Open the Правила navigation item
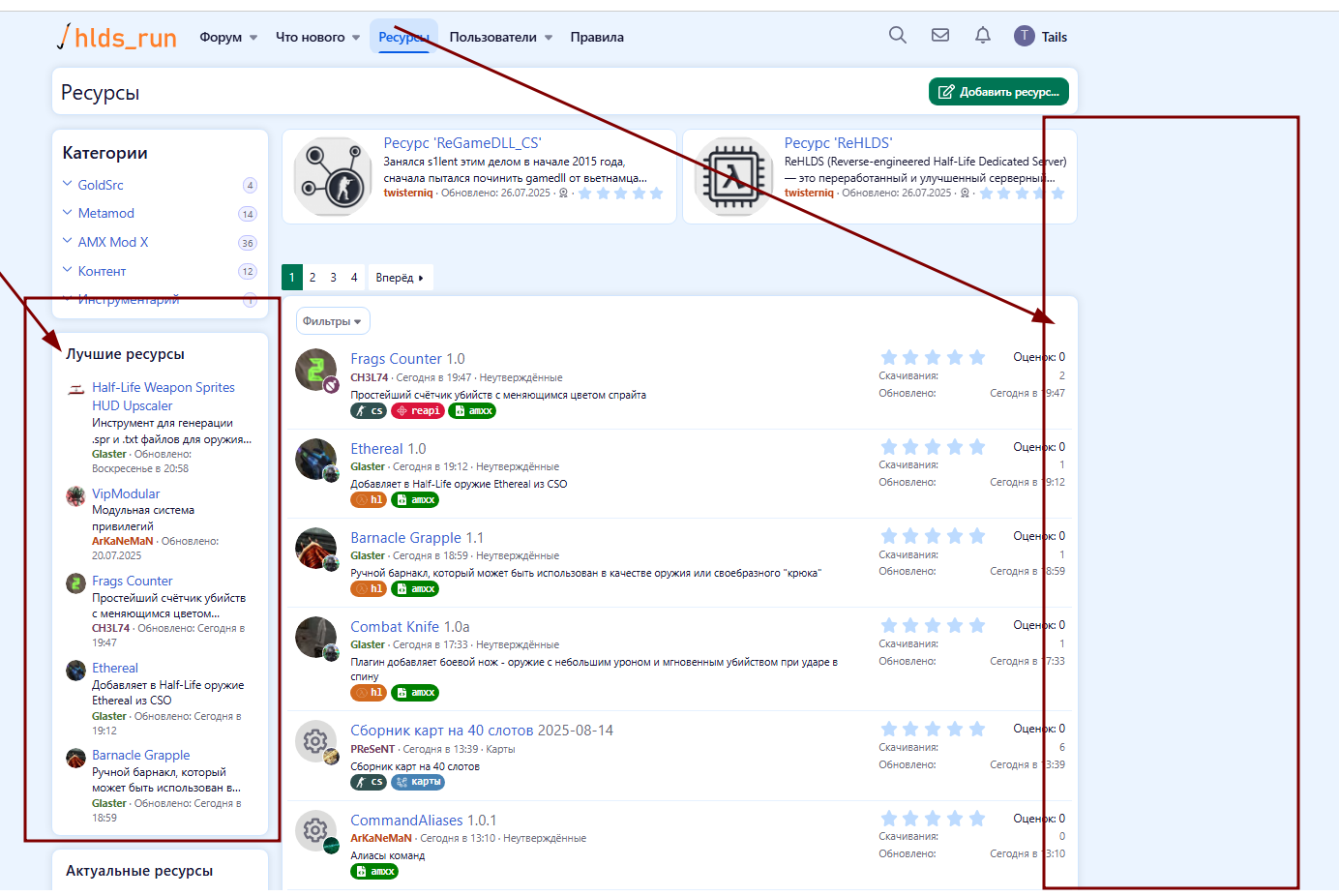Image resolution: width=1339 pixels, height=896 pixels. click(596, 37)
